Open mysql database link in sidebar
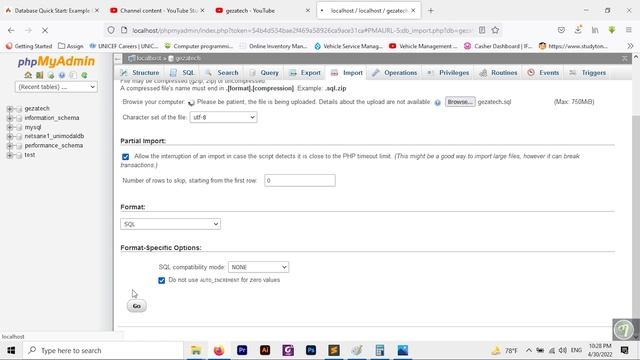This screenshot has width=640, height=360. tap(33, 127)
